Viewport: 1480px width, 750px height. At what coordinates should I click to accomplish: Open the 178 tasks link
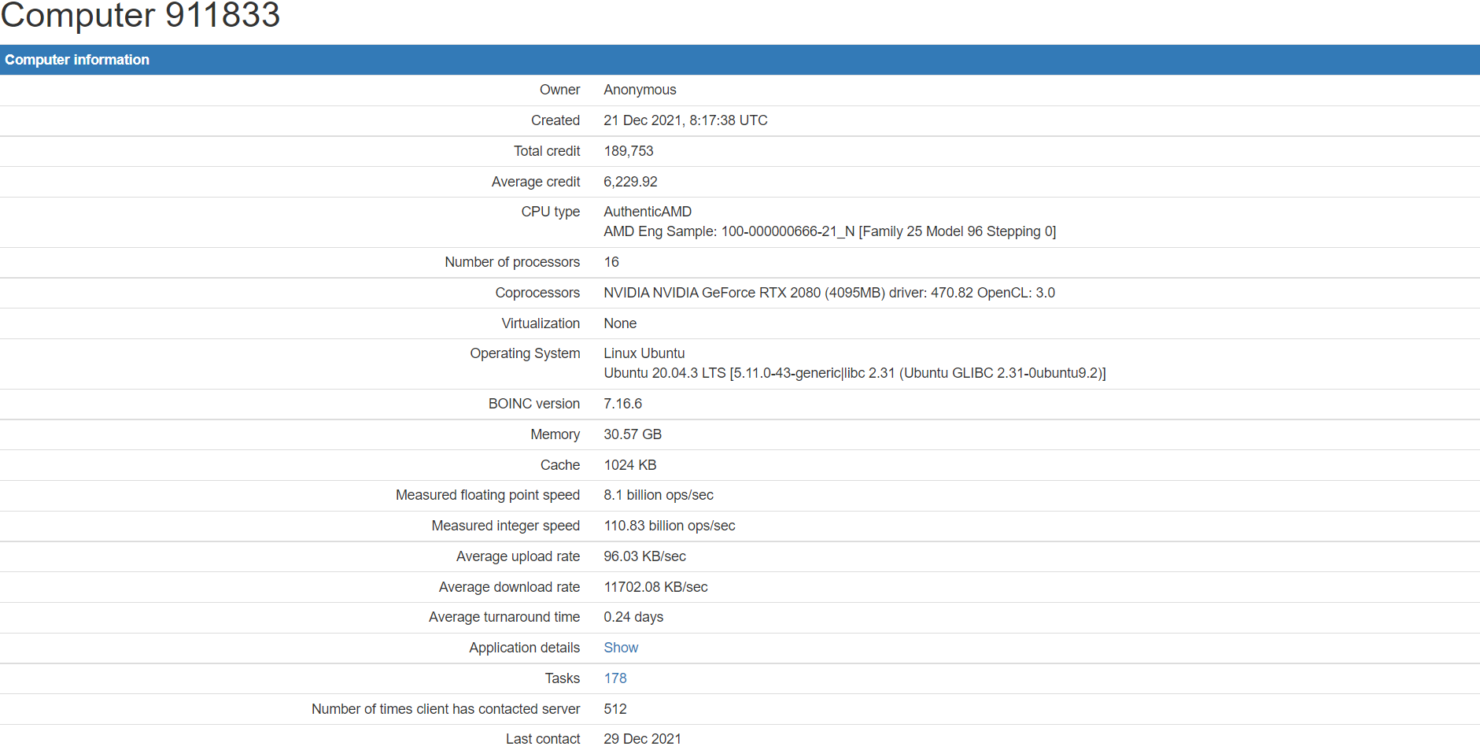click(615, 678)
